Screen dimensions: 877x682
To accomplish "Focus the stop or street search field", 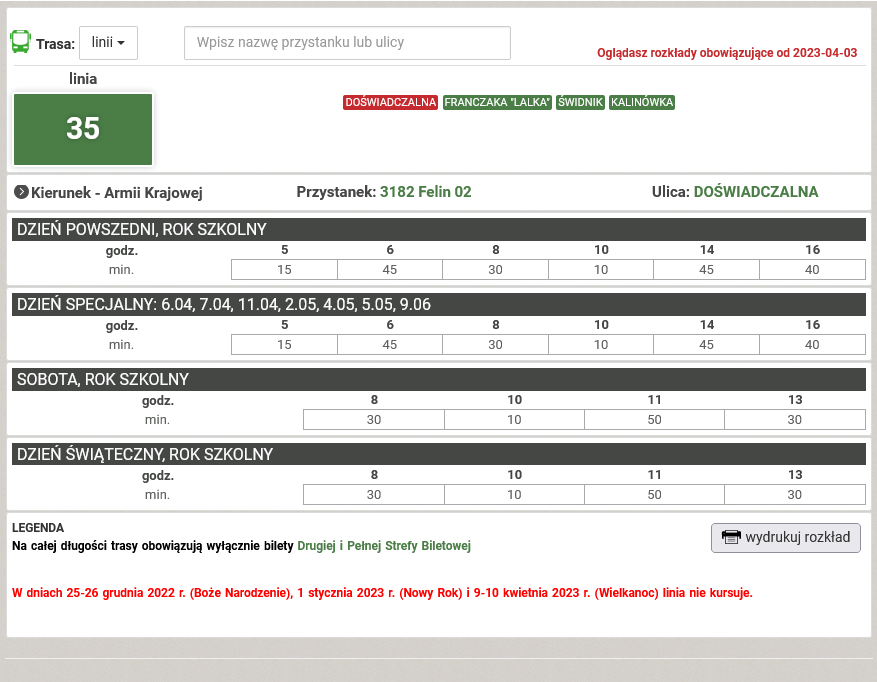I will pyautogui.click(x=347, y=43).
